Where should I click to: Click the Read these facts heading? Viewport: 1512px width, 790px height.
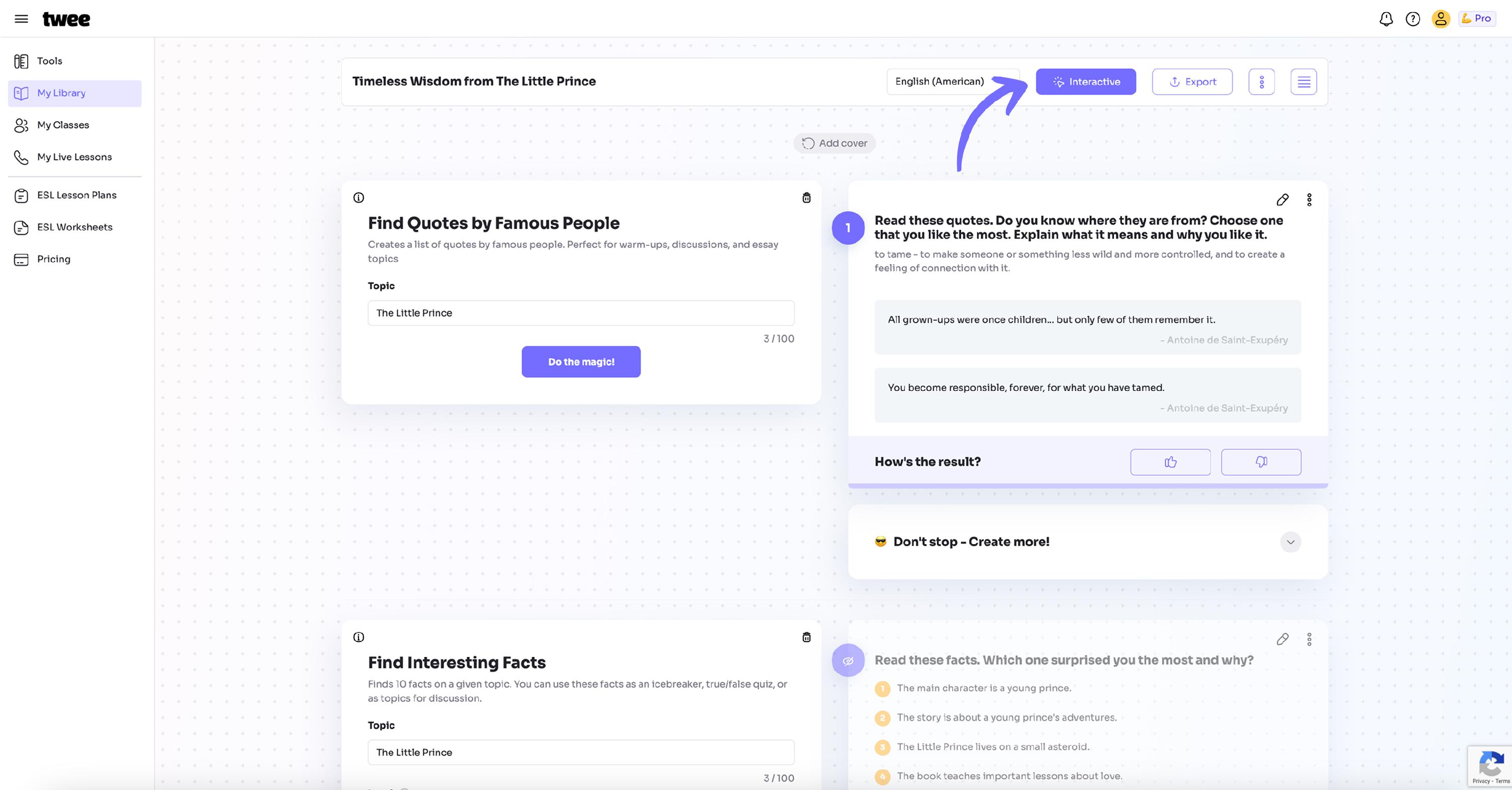pos(1063,661)
